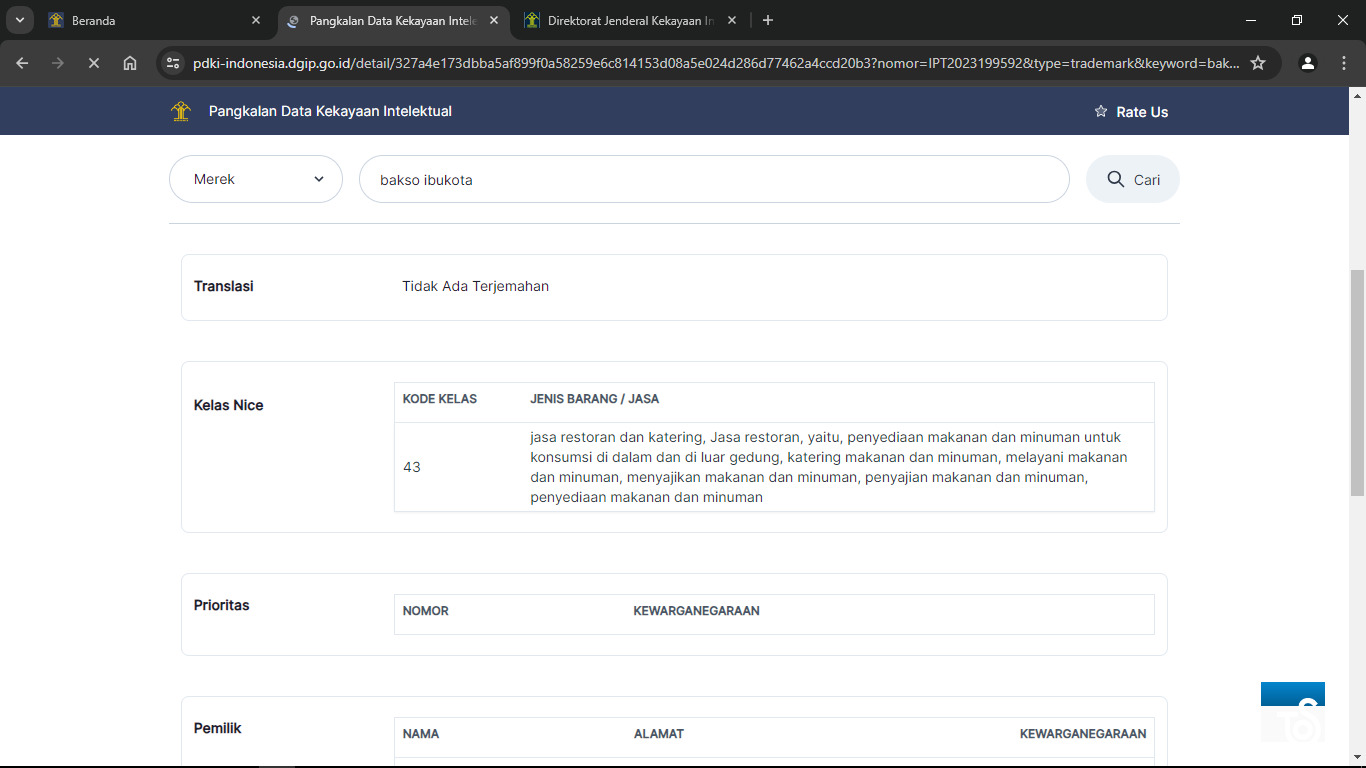Screen dimensions: 1366x768
Task: Click the page vertical scrollbar thumb
Action: point(1357,383)
